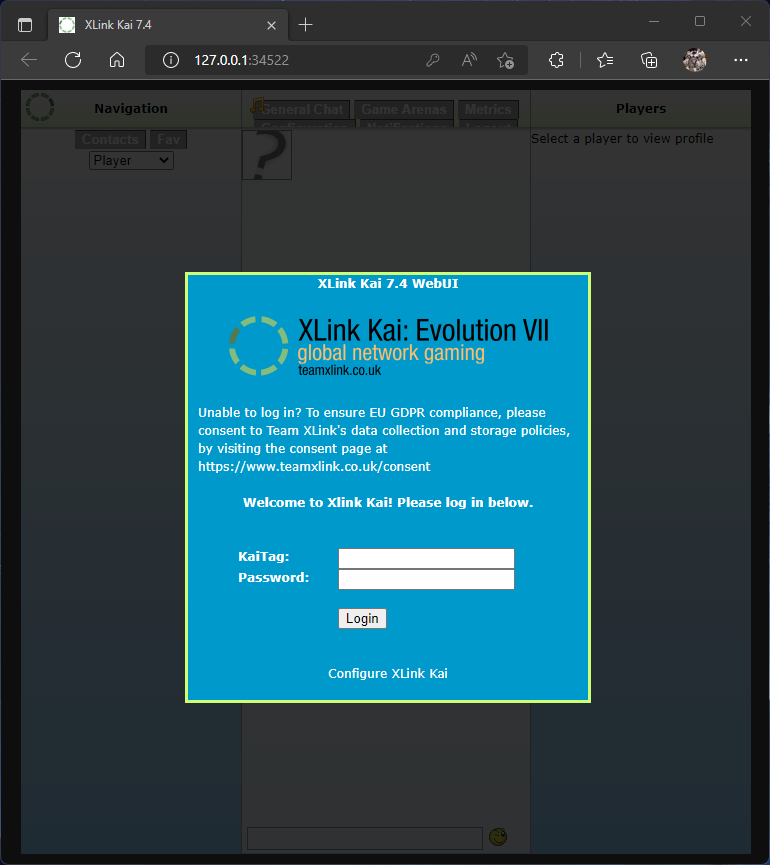770x865 pixels.
Task: Click the XLink Kai logo in Navigation panel
Action: (x=40, y=108)
